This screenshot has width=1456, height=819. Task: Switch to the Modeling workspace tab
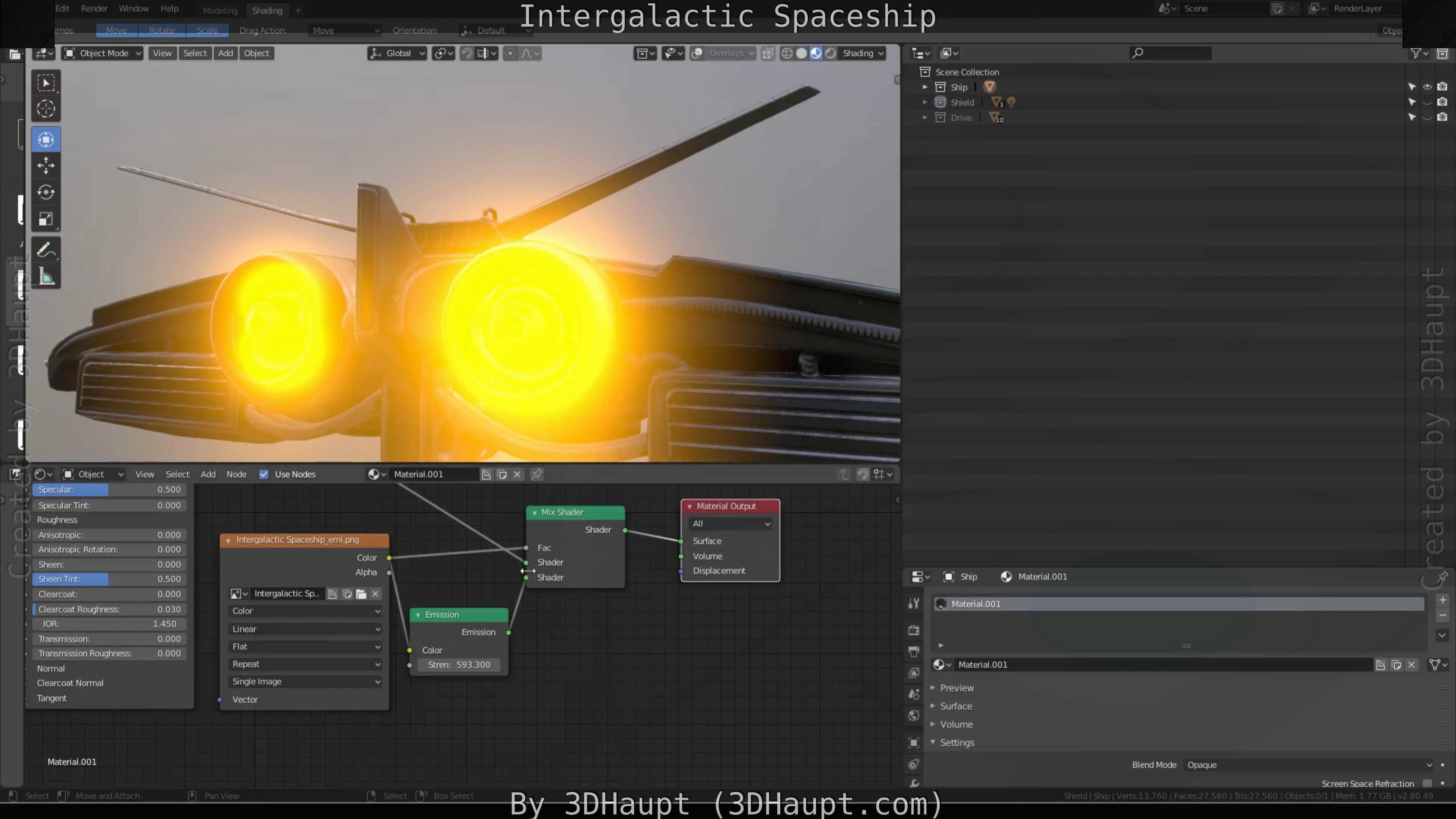coord(220,10)
